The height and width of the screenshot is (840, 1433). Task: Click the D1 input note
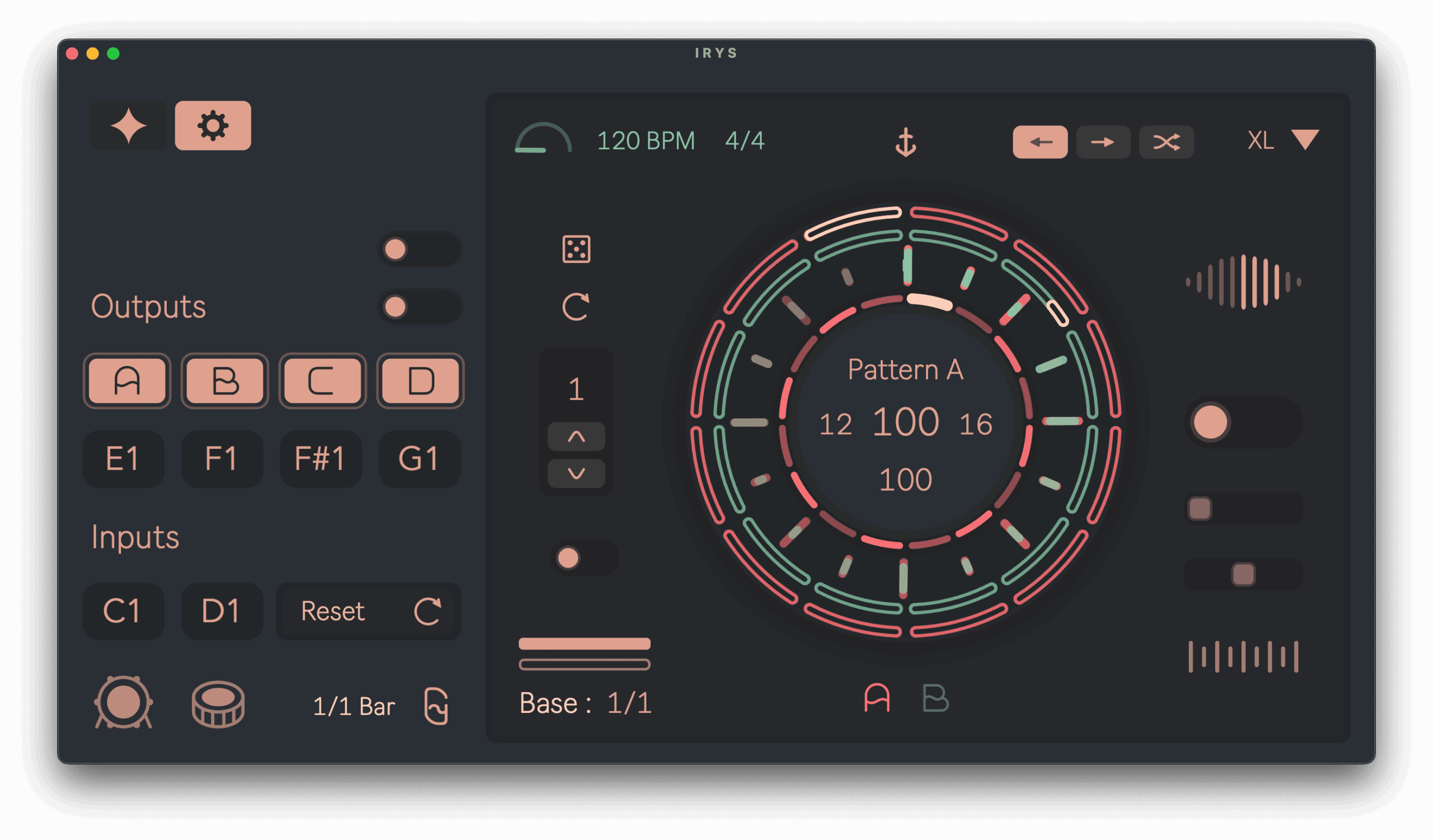[x=222, y=612]
